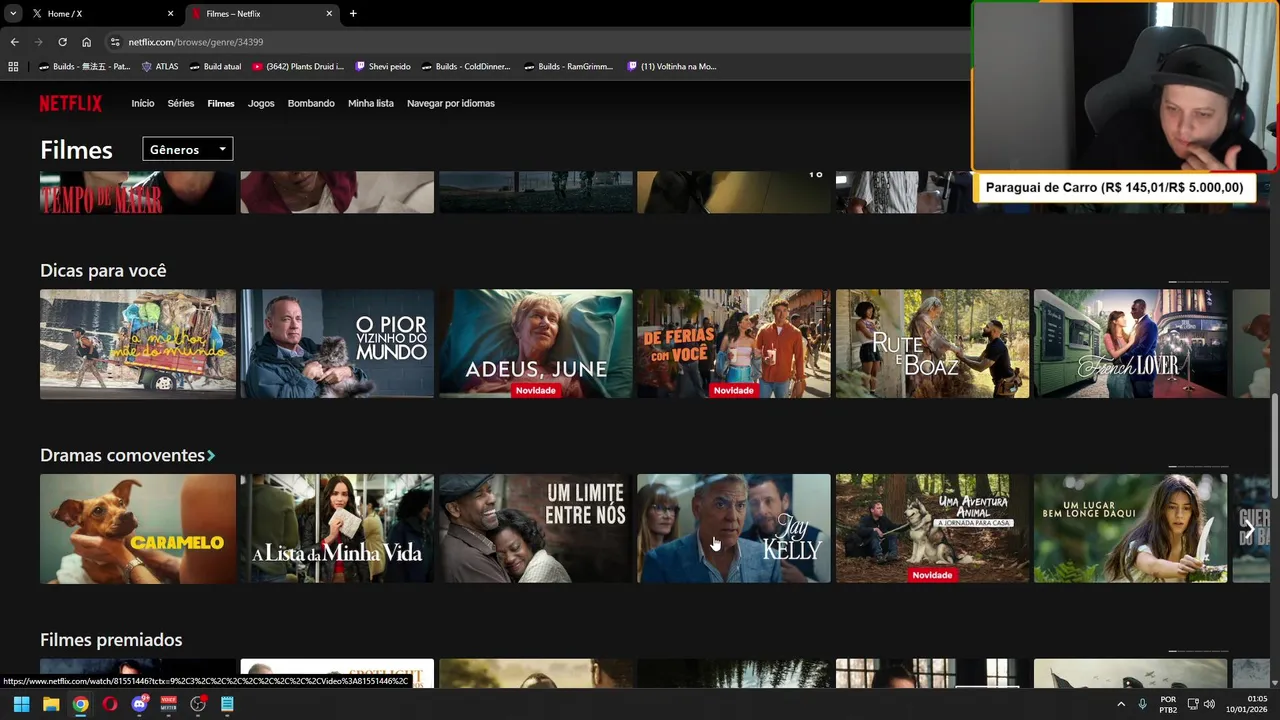Click Chrome icon in taskbar
1280x720 pixels.
pos(80,704)
